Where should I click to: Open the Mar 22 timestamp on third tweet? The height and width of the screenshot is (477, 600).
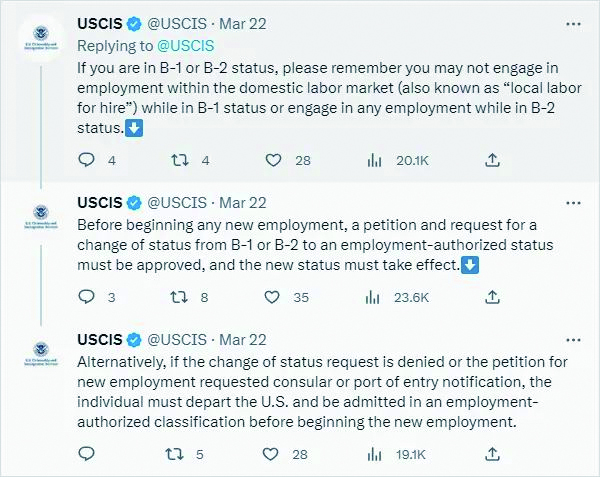pyautogui.click(x=243, y=340)
